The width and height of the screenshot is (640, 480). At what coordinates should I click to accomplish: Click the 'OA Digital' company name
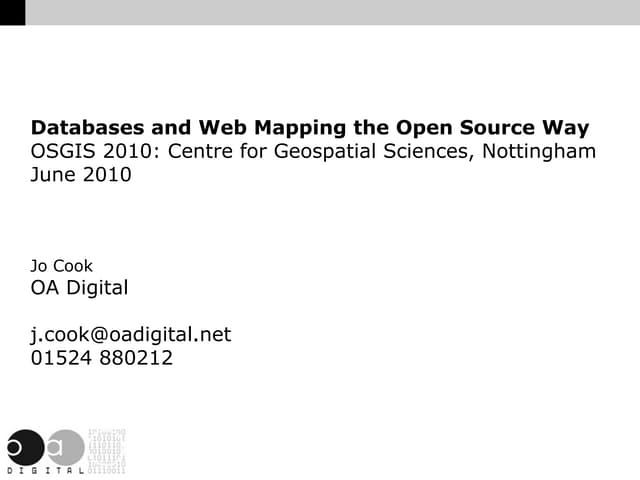[80, 288]
